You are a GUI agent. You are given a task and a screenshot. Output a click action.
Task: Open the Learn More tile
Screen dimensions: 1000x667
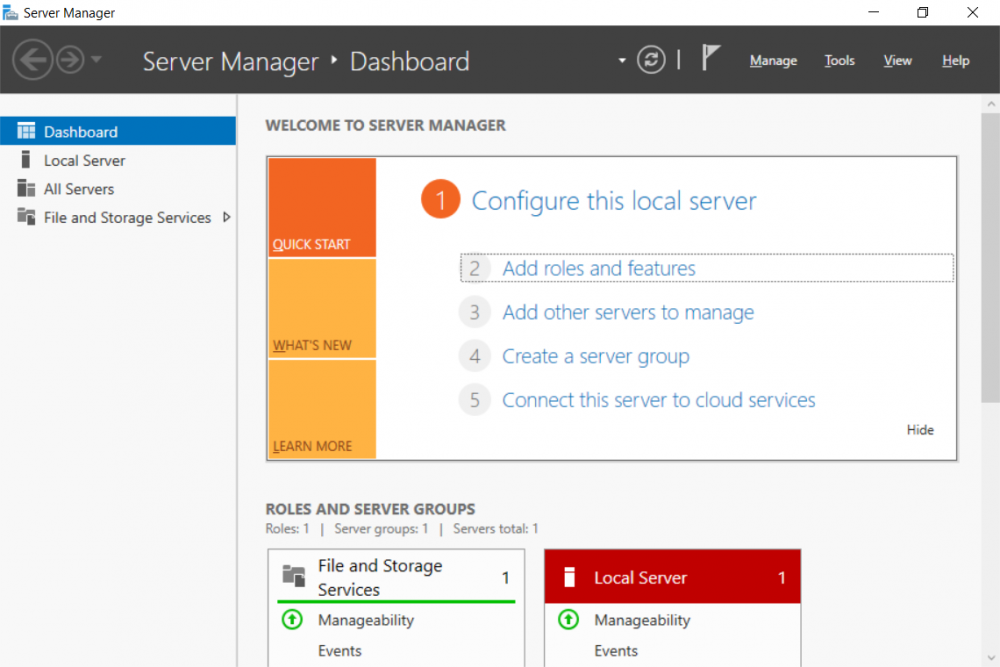(x=322, y=409)
